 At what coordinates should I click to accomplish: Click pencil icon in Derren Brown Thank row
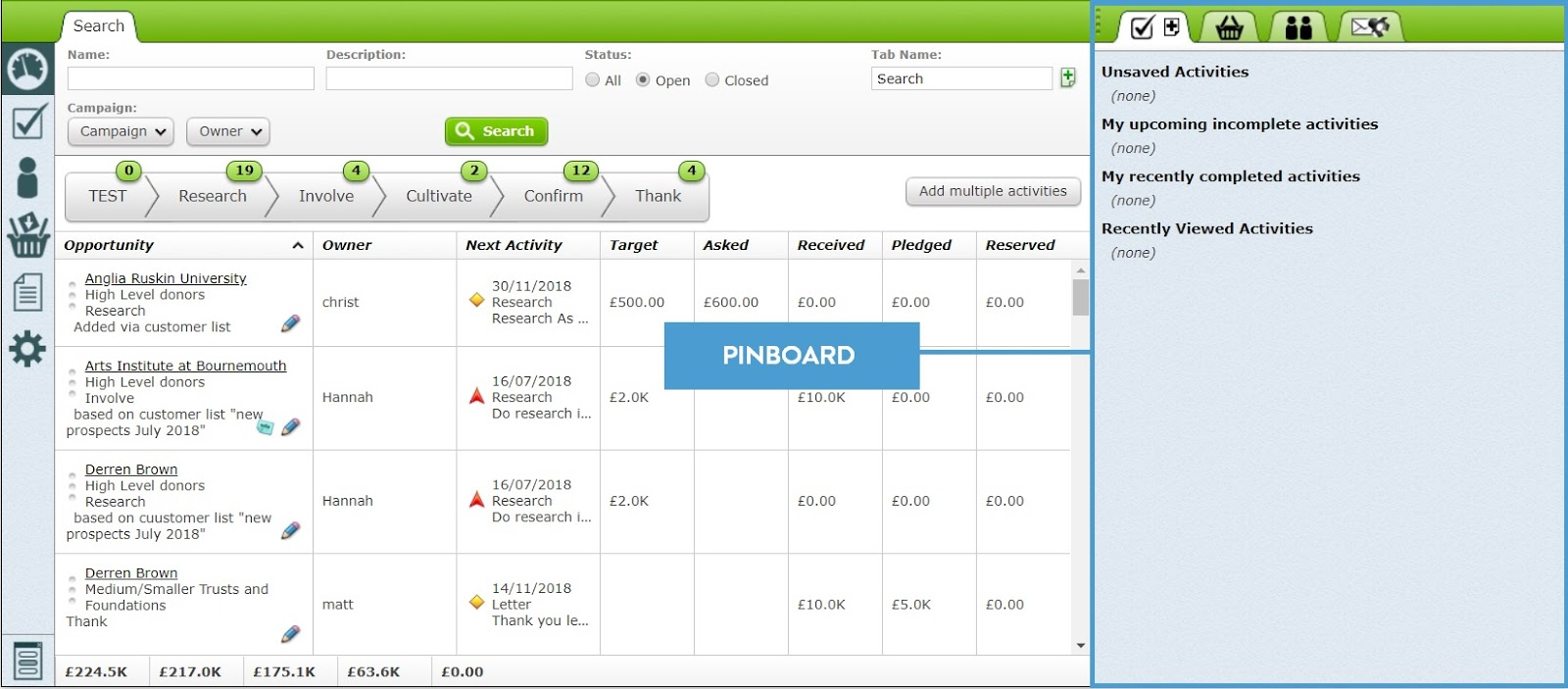click(x=291, y=634)
